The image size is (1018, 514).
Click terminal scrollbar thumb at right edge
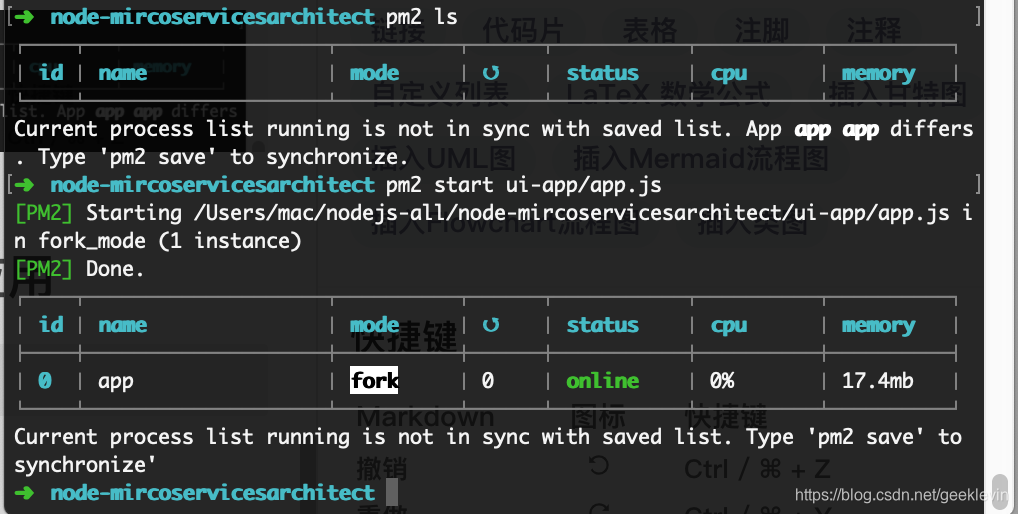[x=1000, y=490]
